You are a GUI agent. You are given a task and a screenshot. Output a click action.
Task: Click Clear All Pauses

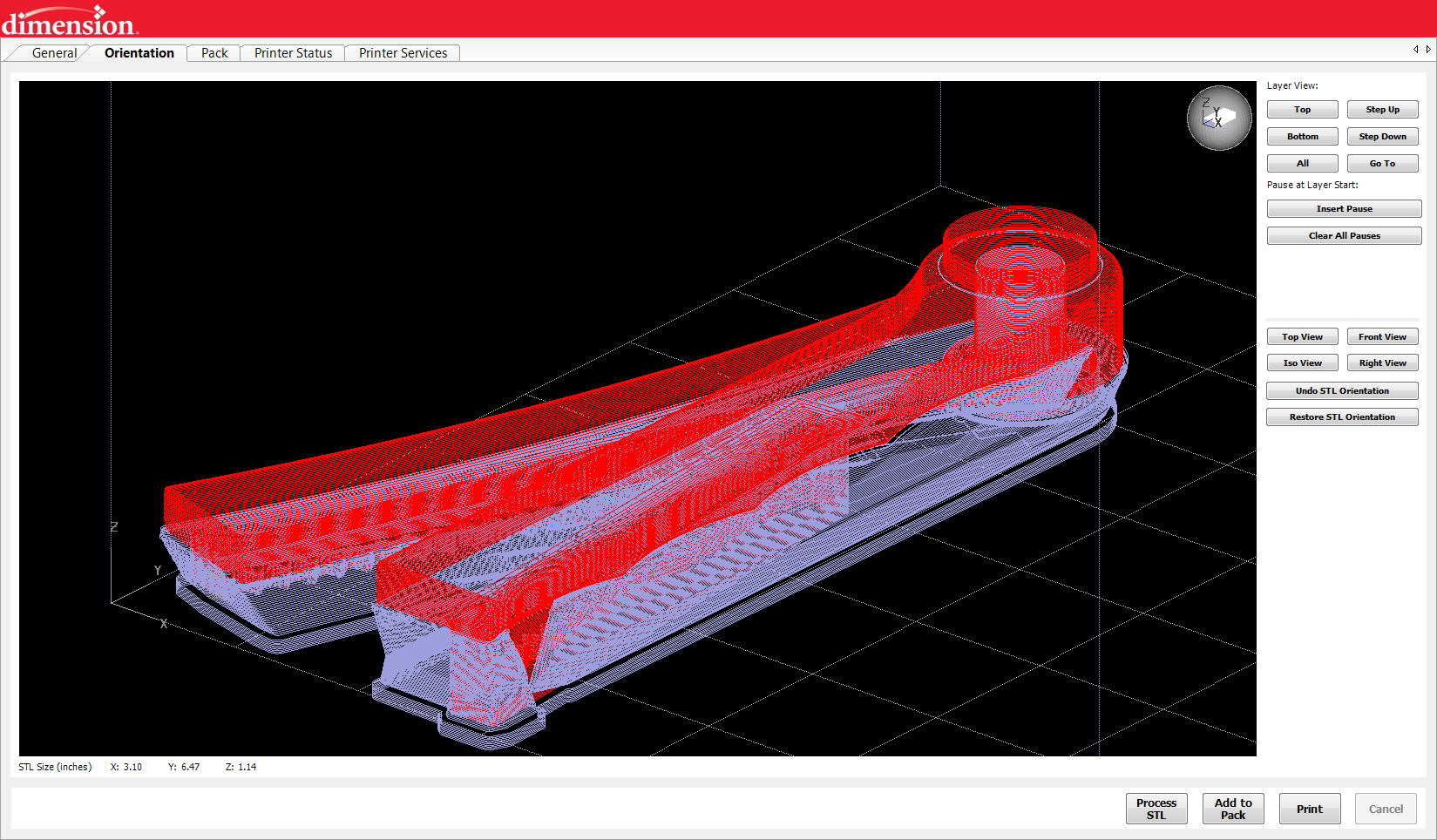click(x=1345, y=236)
